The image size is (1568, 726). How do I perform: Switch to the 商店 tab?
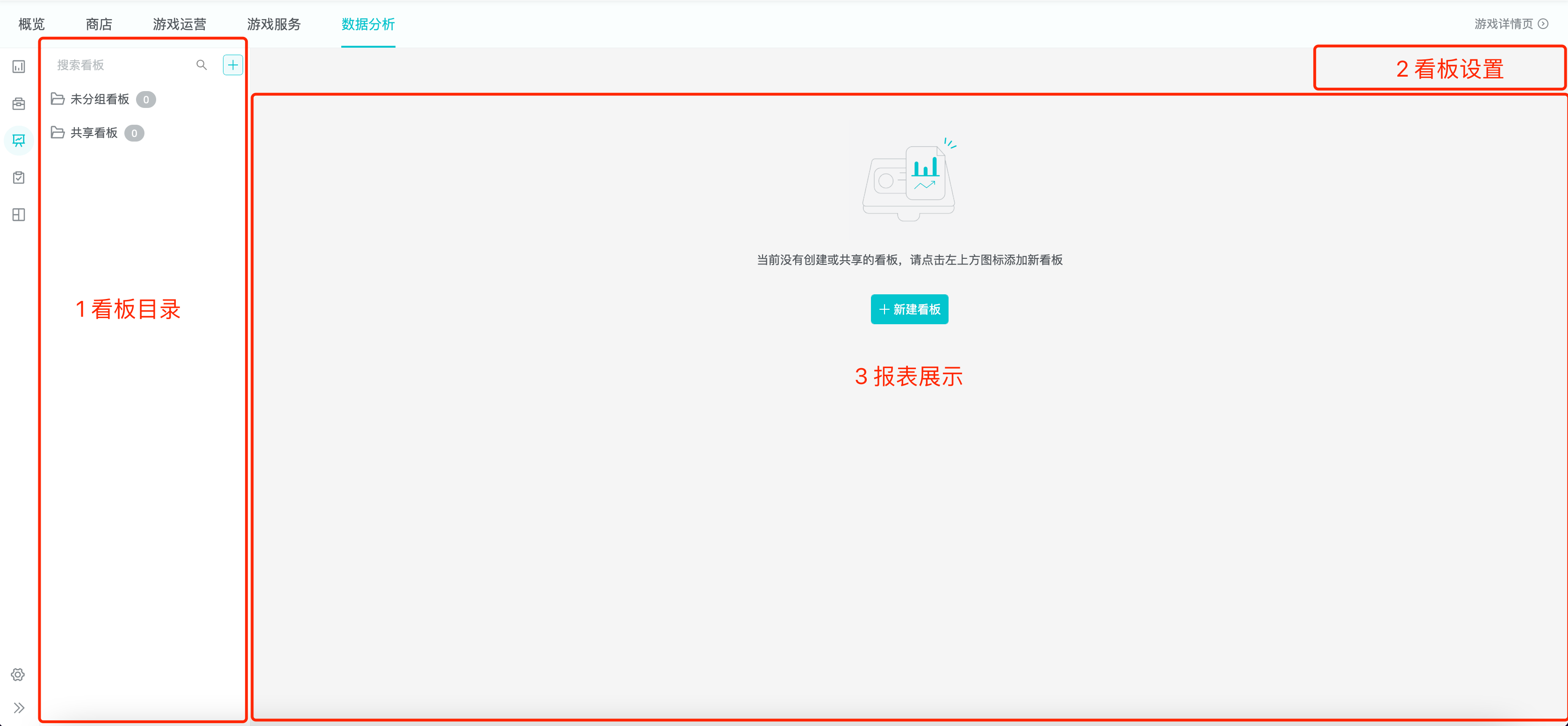(x=99, y=24)
